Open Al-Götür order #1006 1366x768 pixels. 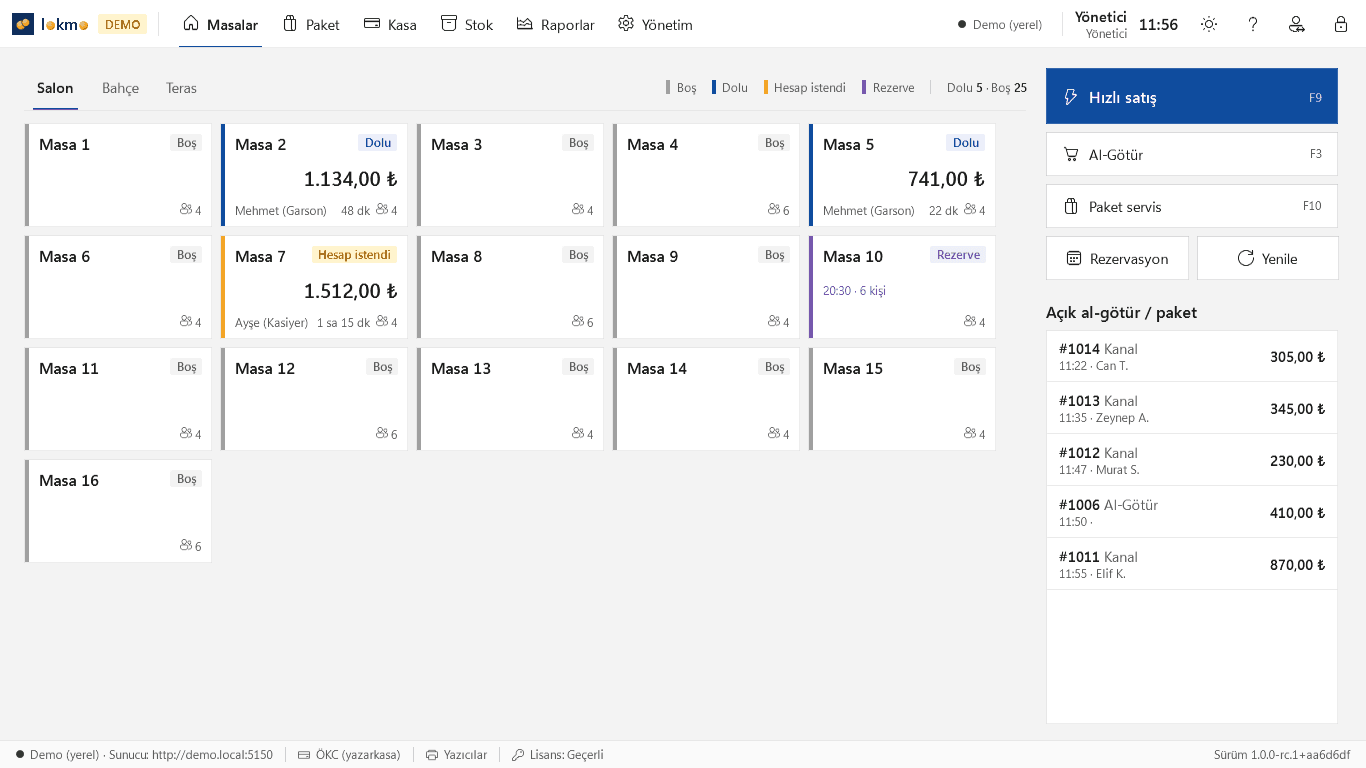point(1192,512)
